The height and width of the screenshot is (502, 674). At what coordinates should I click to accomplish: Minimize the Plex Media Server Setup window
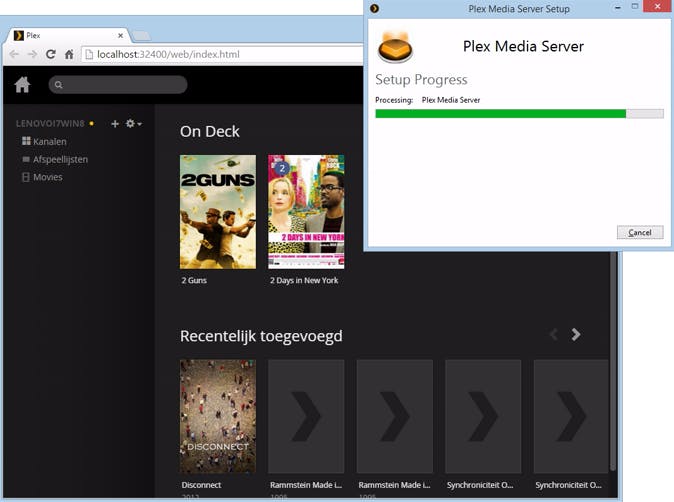point(618,7)
